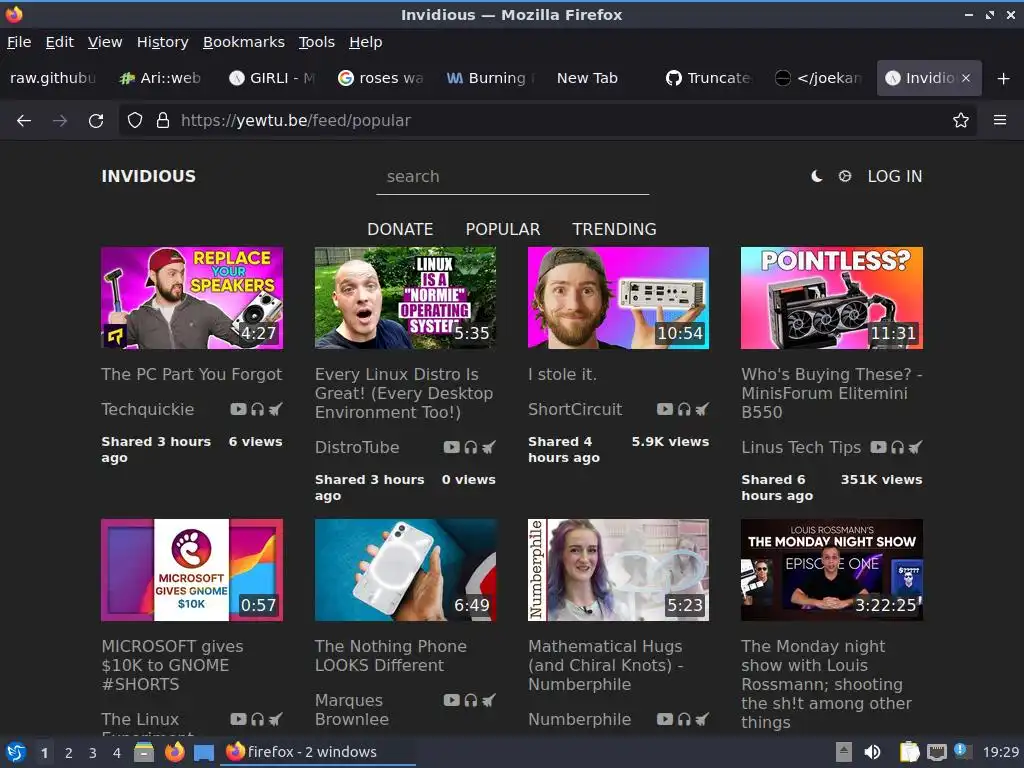Open the Edit menu
Image resolution: width=1024 pixels, height=768 pixels.
point(59,42)
